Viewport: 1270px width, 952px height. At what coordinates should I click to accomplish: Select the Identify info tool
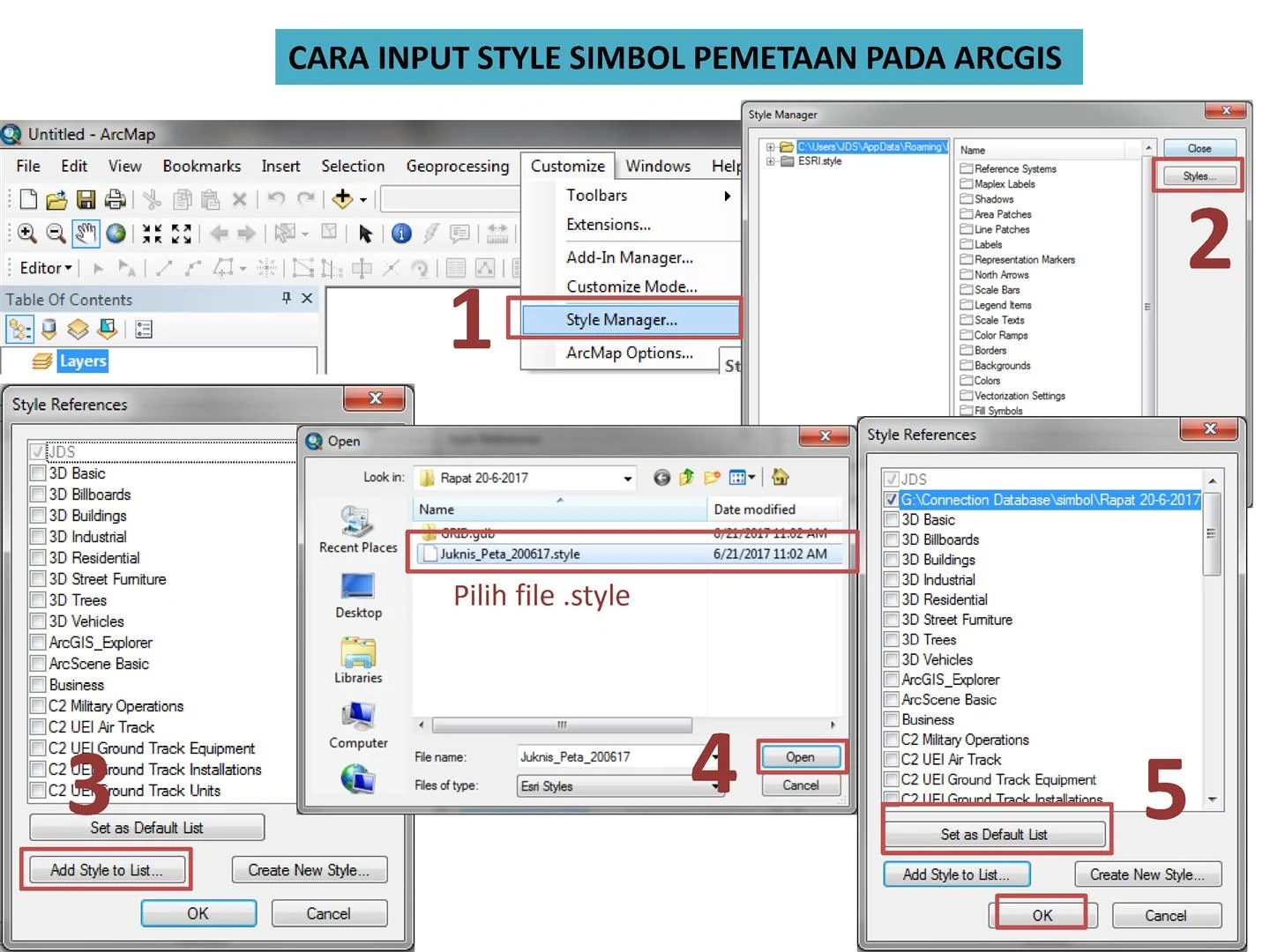401,234
